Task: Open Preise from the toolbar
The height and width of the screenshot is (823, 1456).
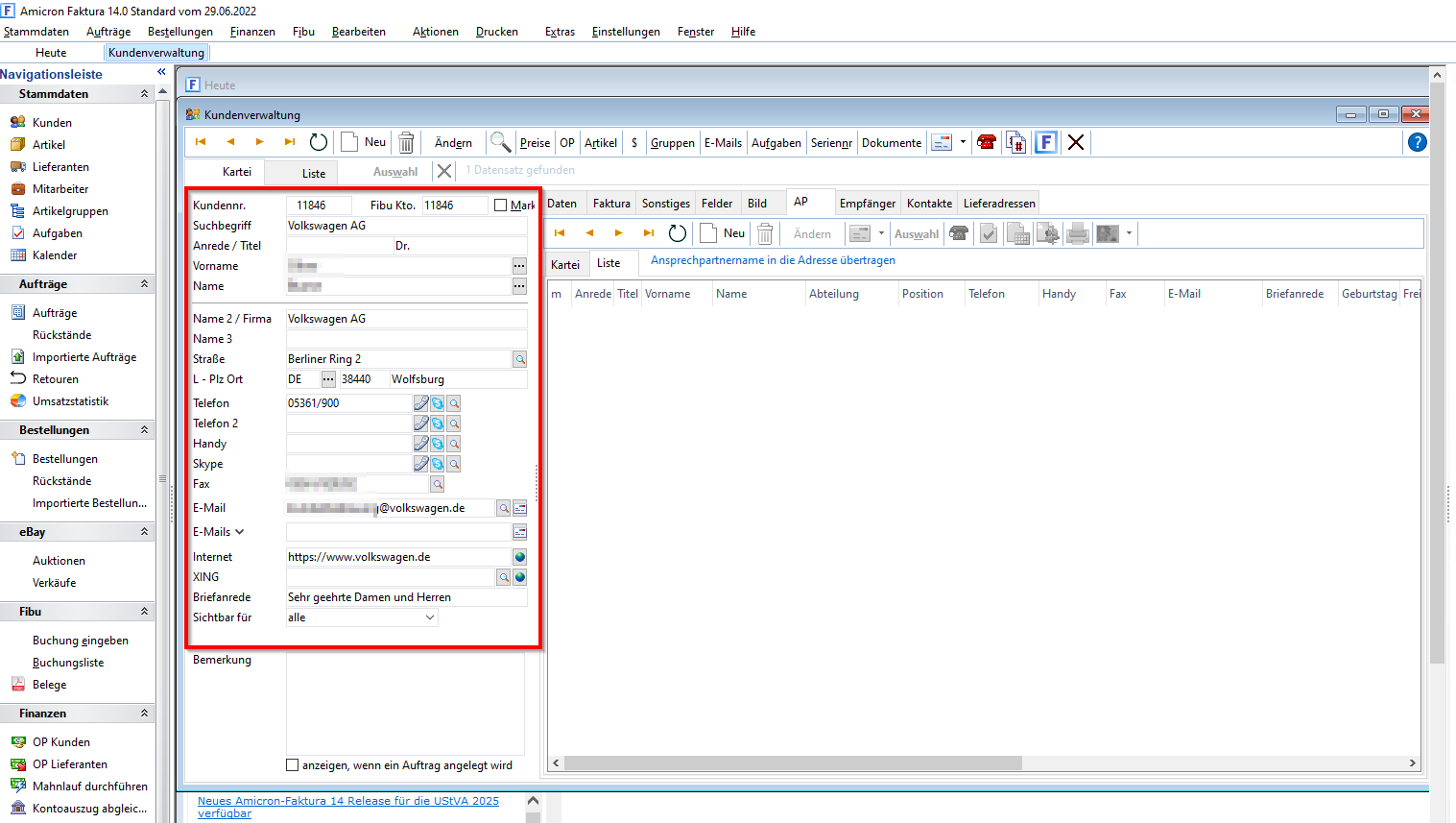Action: coord(535,142)
